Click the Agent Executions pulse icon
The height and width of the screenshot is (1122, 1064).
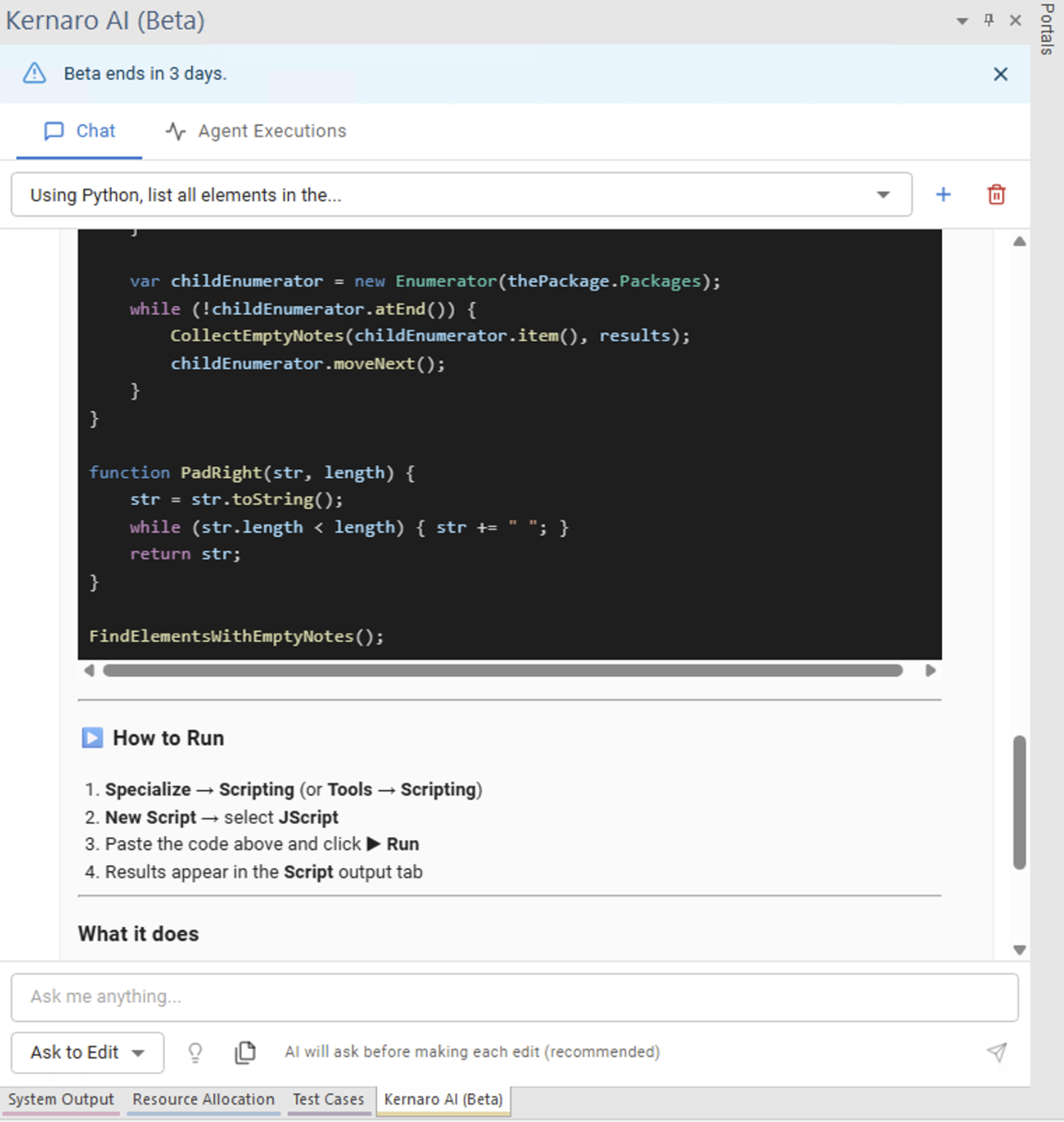click(x=175, y=131)
